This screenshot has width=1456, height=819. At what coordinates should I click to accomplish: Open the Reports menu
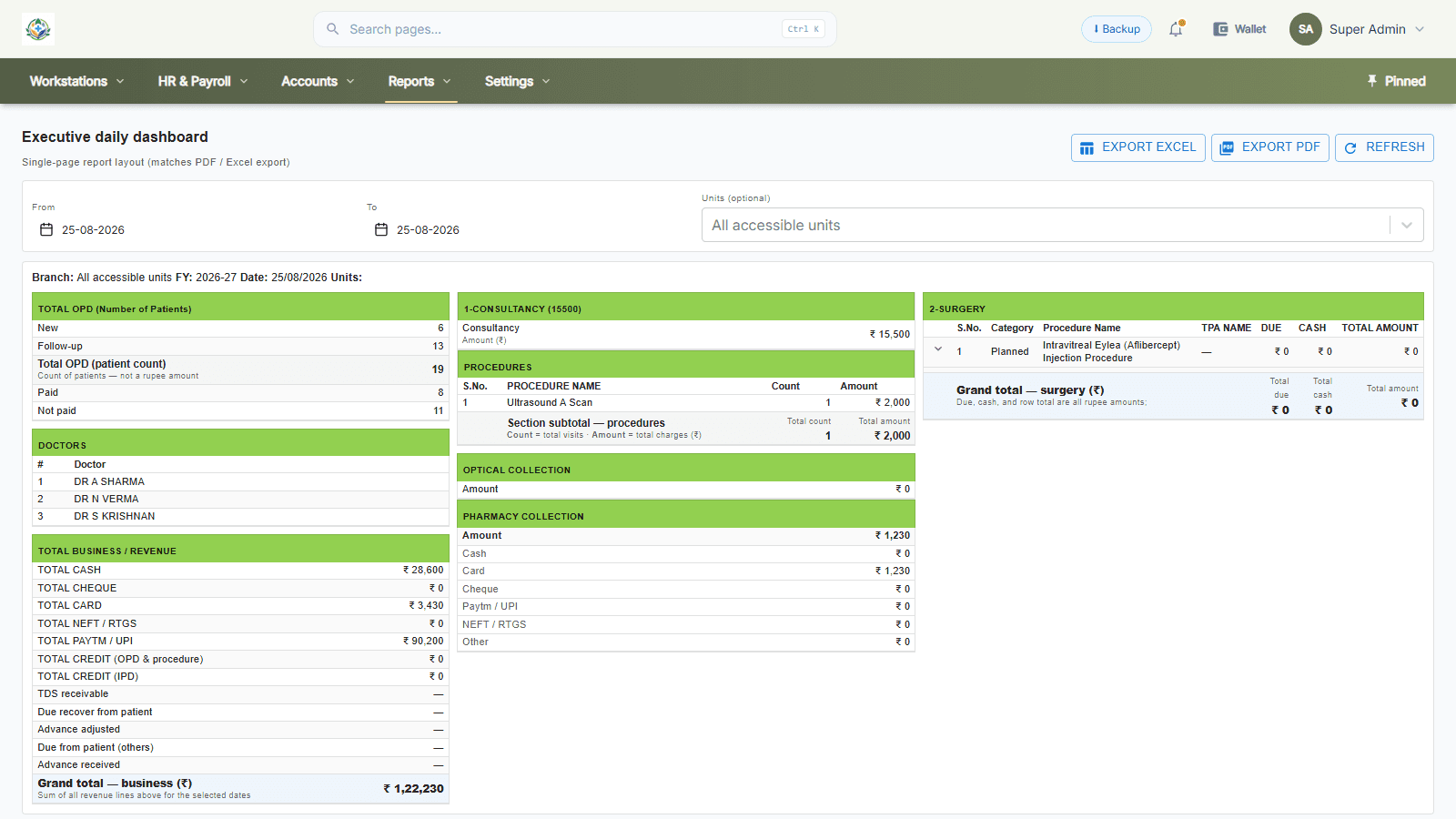pos(420,81)
